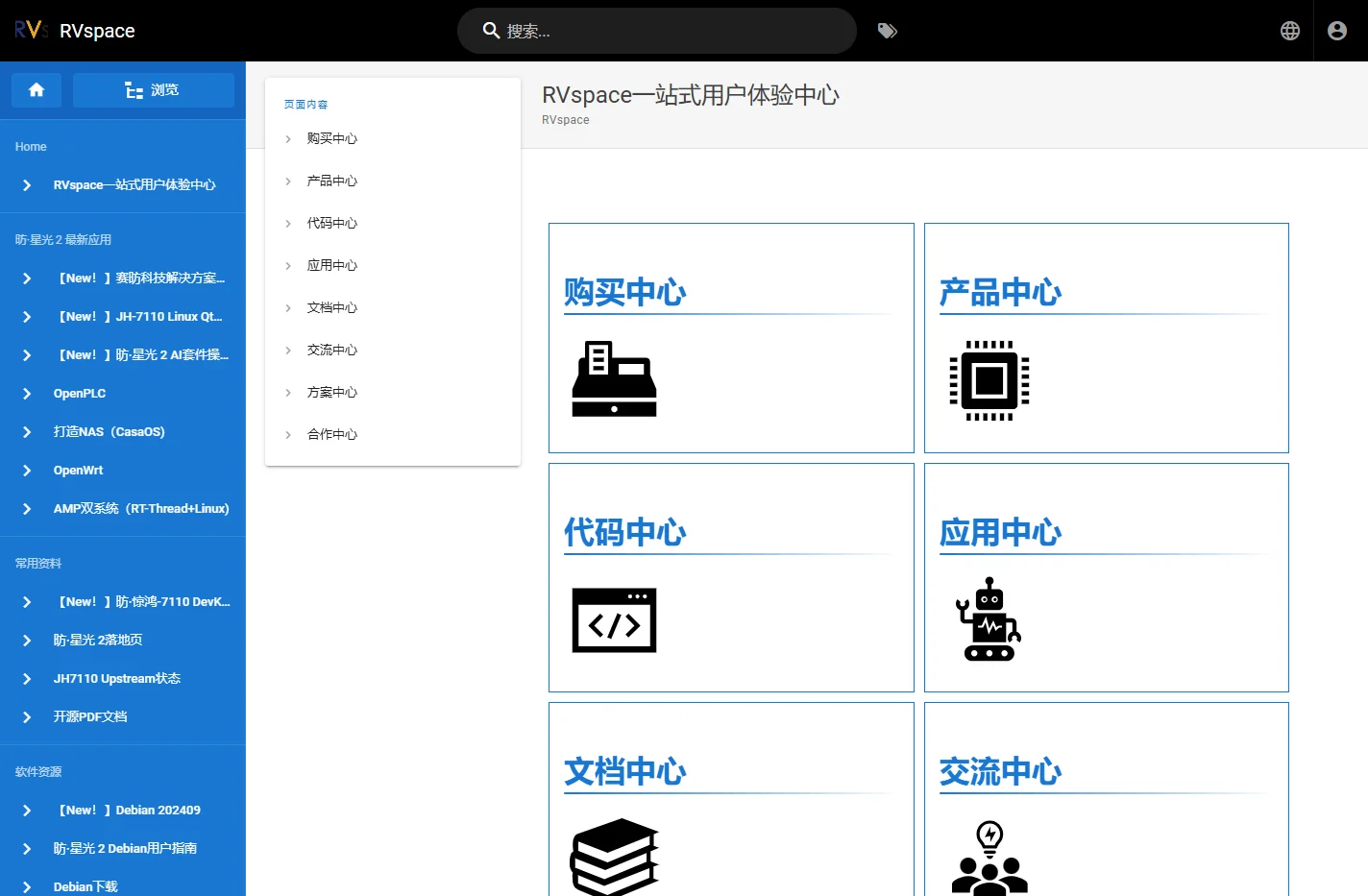
Task: Click the people lightbulb icon under 交流中心
Action: point(989,858)
